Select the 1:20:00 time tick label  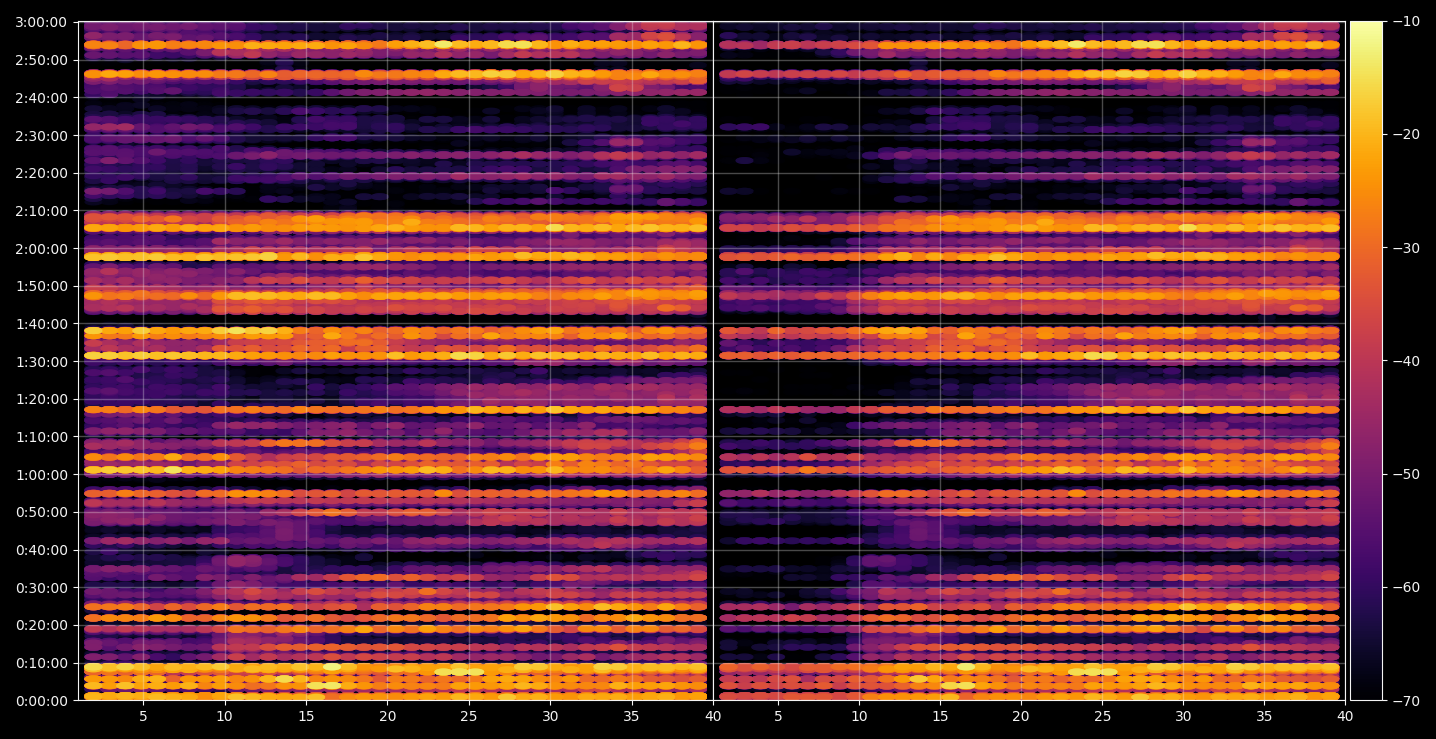(x=42, y=399)
